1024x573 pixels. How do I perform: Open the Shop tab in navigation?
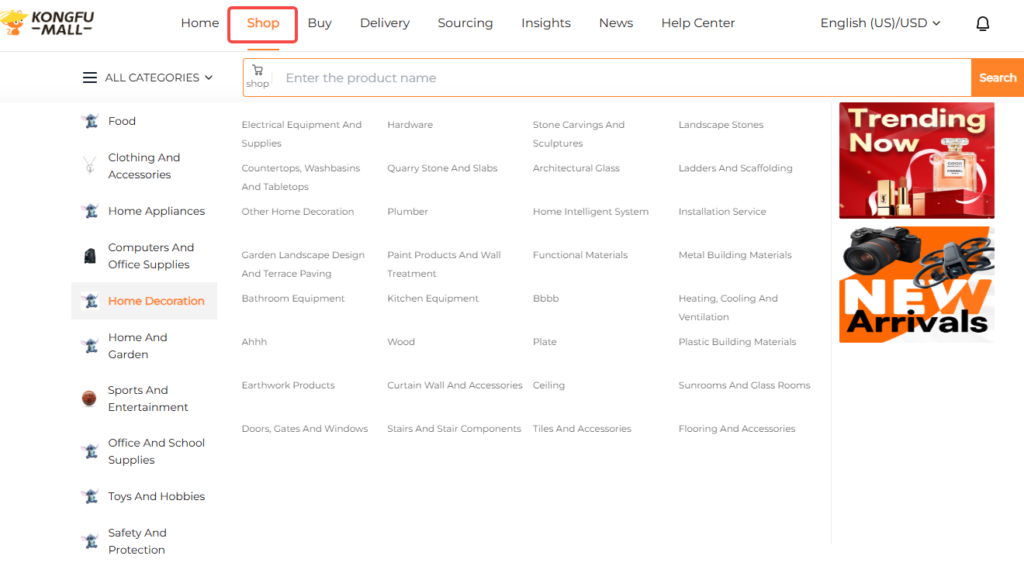(x=263, y=23)
